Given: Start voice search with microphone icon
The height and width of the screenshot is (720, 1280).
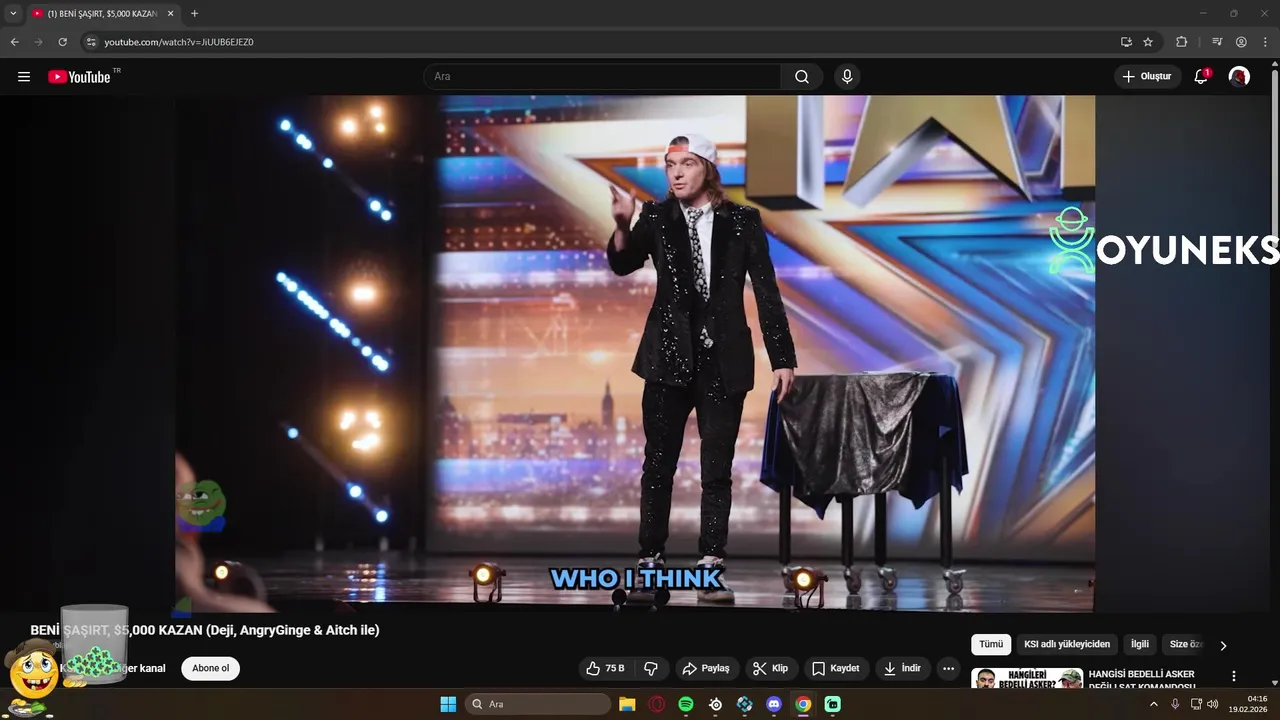Looking at the screenshot, I should [847, 77].
